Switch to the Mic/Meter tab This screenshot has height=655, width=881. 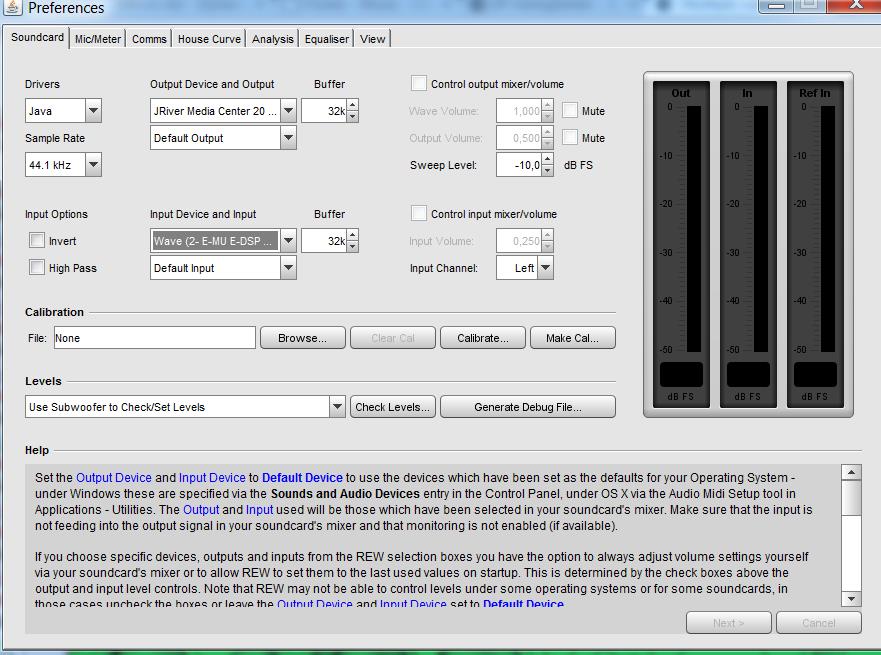point(98,39)
